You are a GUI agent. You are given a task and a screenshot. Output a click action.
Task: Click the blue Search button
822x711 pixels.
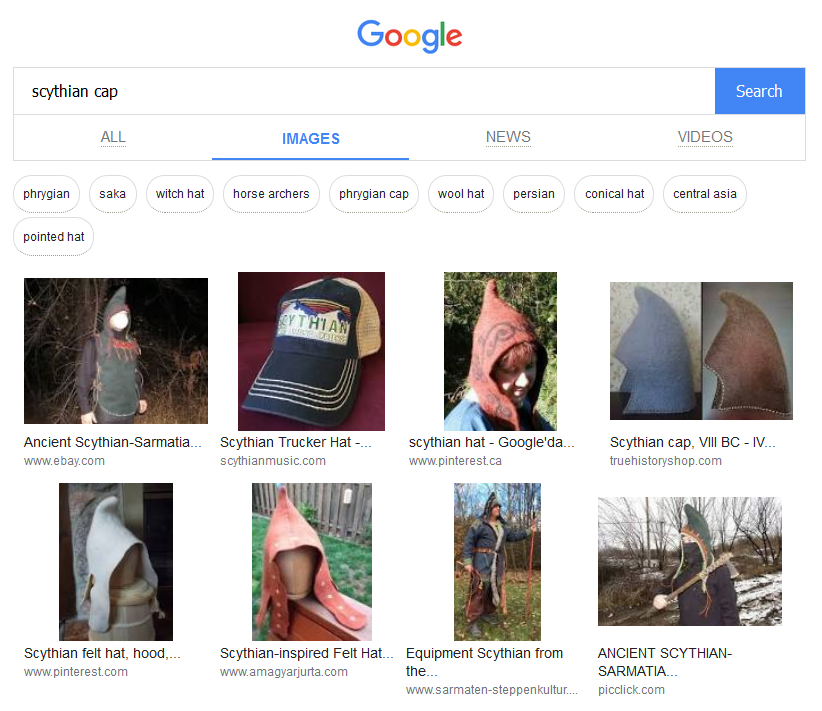click(x=760, y=91)
